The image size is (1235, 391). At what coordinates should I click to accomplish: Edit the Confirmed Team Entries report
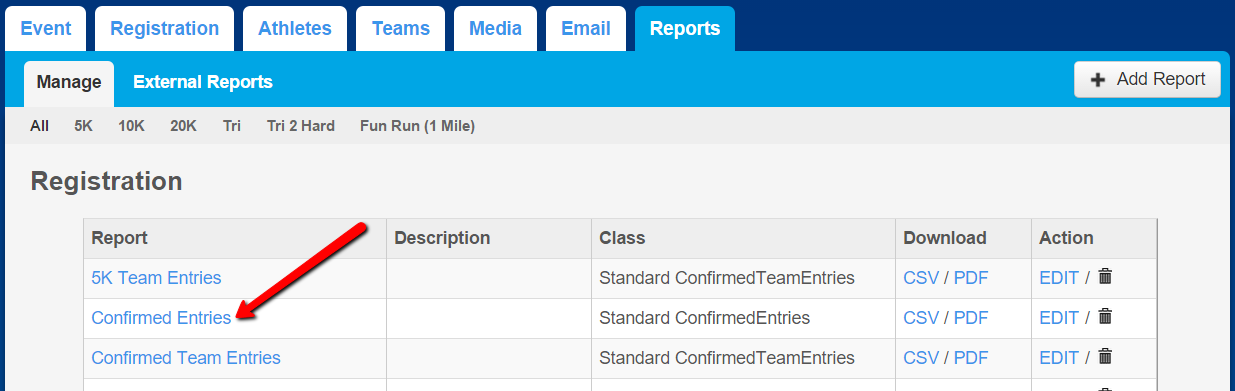[1059, 358]
